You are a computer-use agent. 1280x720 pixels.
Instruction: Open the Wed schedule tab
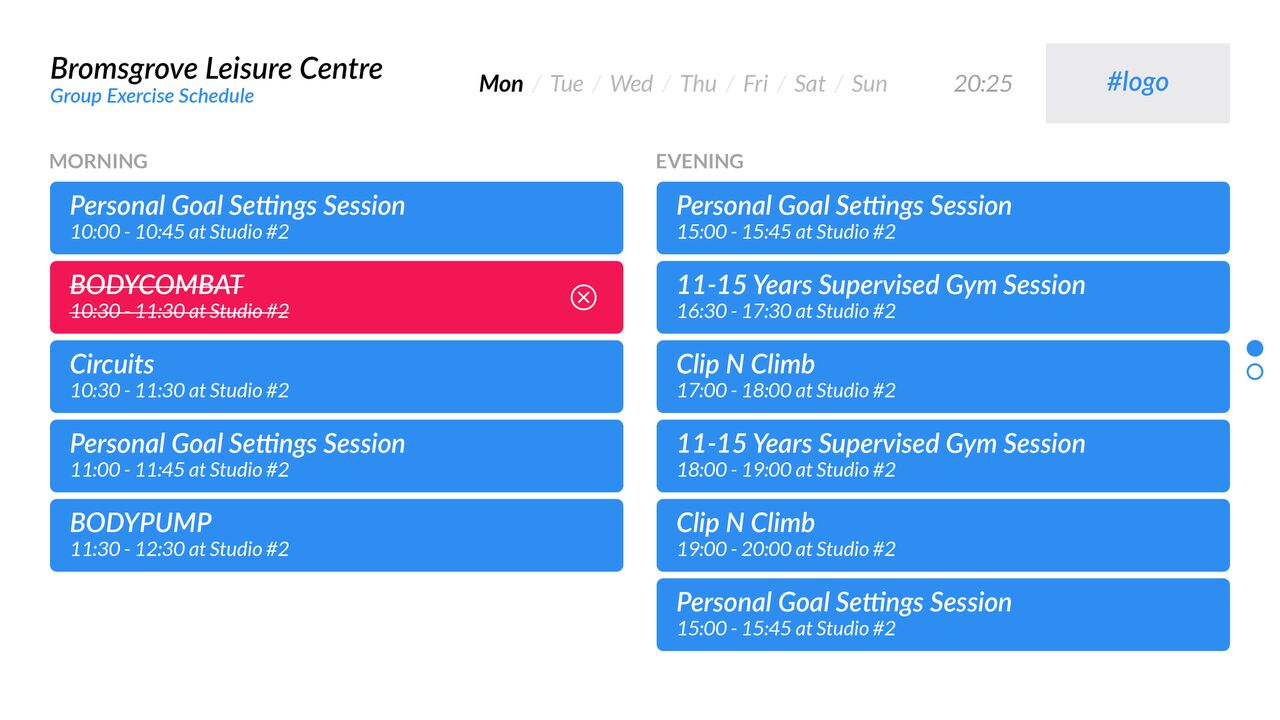pos(631,84)
